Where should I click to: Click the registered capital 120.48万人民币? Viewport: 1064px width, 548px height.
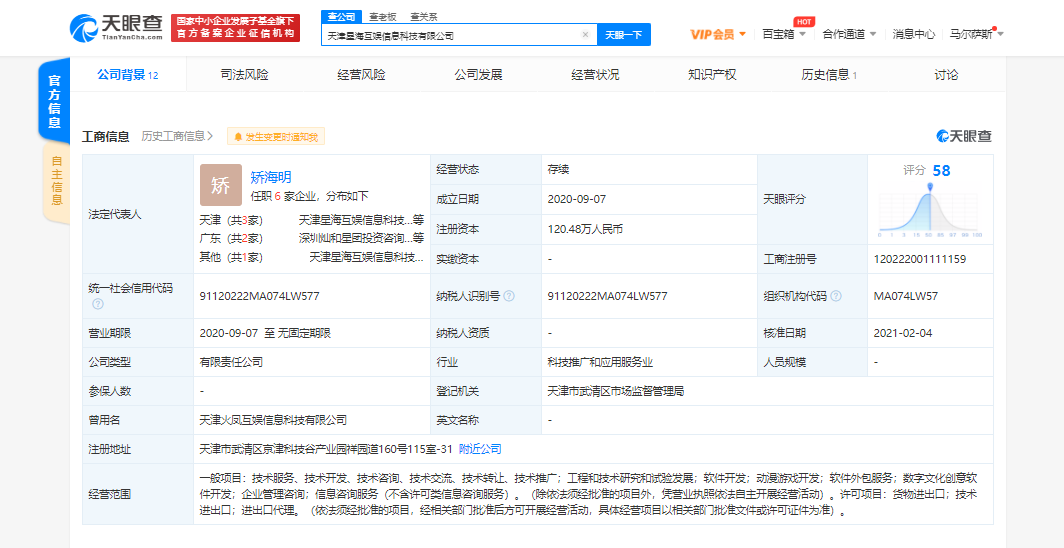(585, 229)
